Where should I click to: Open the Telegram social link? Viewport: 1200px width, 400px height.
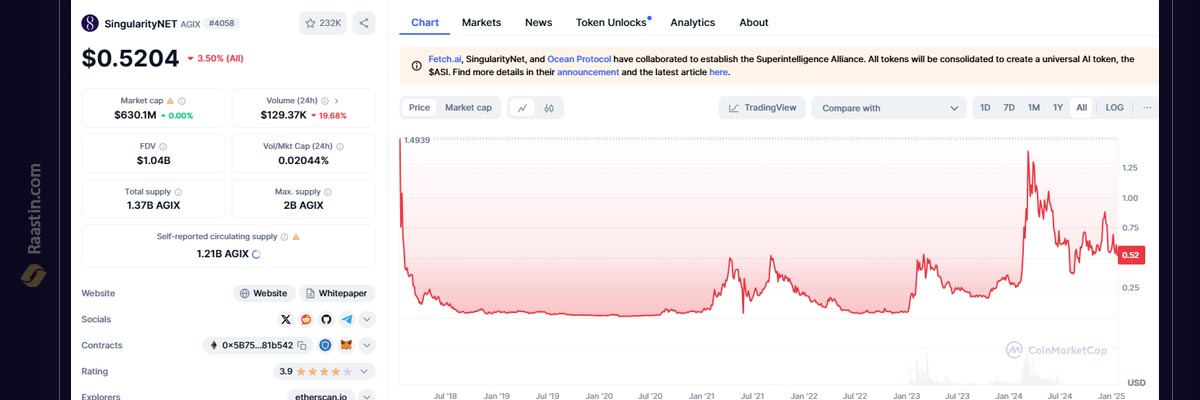coord(346,319)
